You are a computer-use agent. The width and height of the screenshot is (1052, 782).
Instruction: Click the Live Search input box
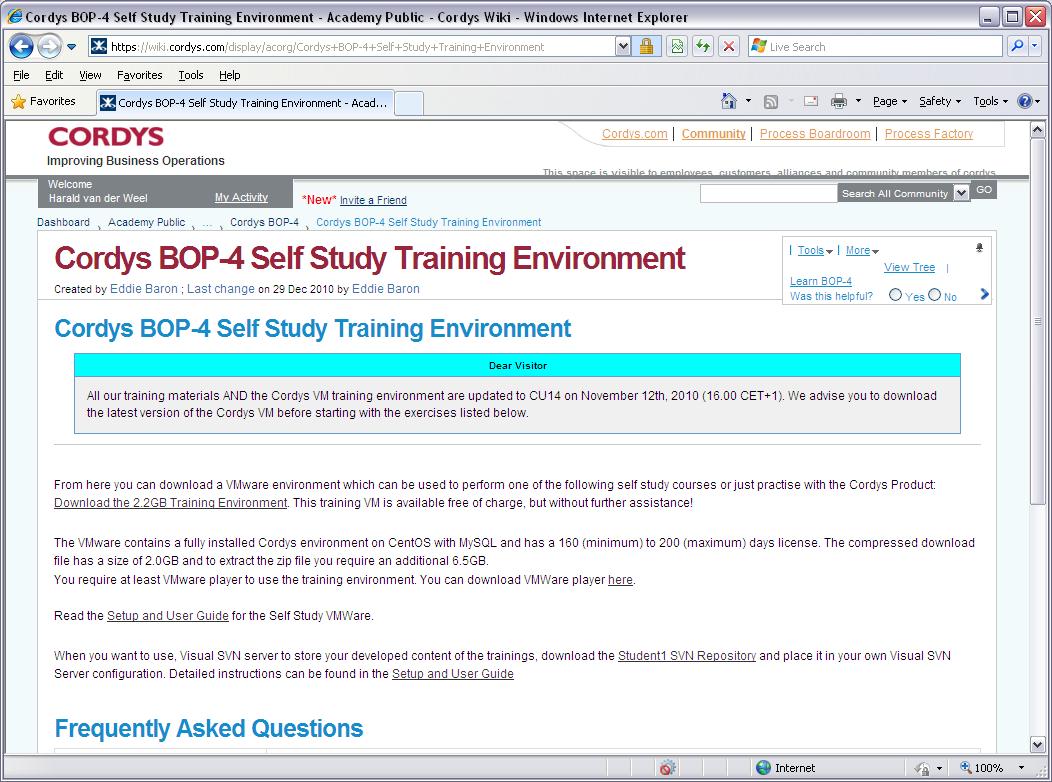876,47
